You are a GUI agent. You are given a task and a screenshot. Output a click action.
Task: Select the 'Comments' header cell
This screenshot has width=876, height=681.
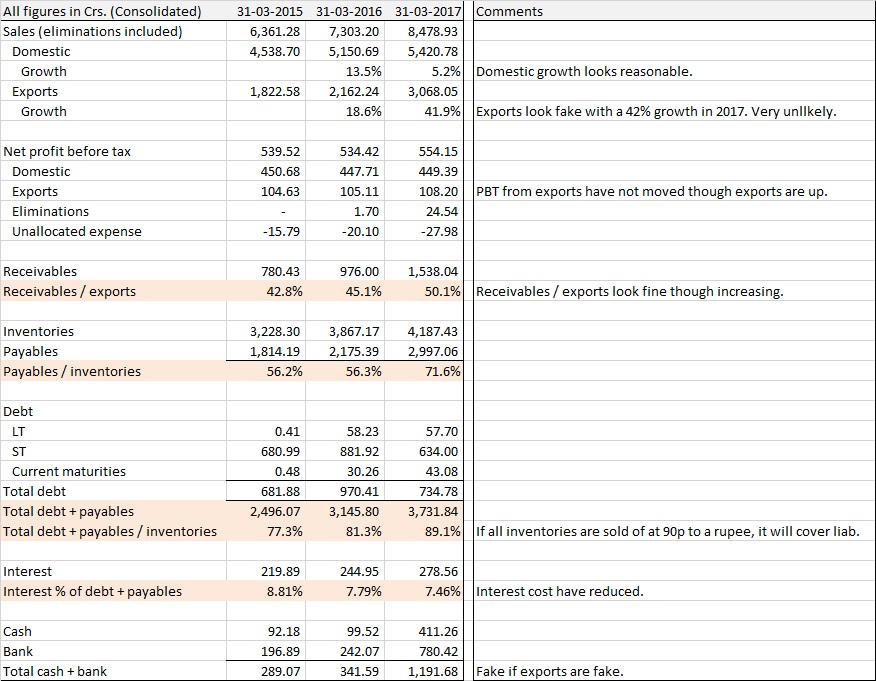coord(511,11)
